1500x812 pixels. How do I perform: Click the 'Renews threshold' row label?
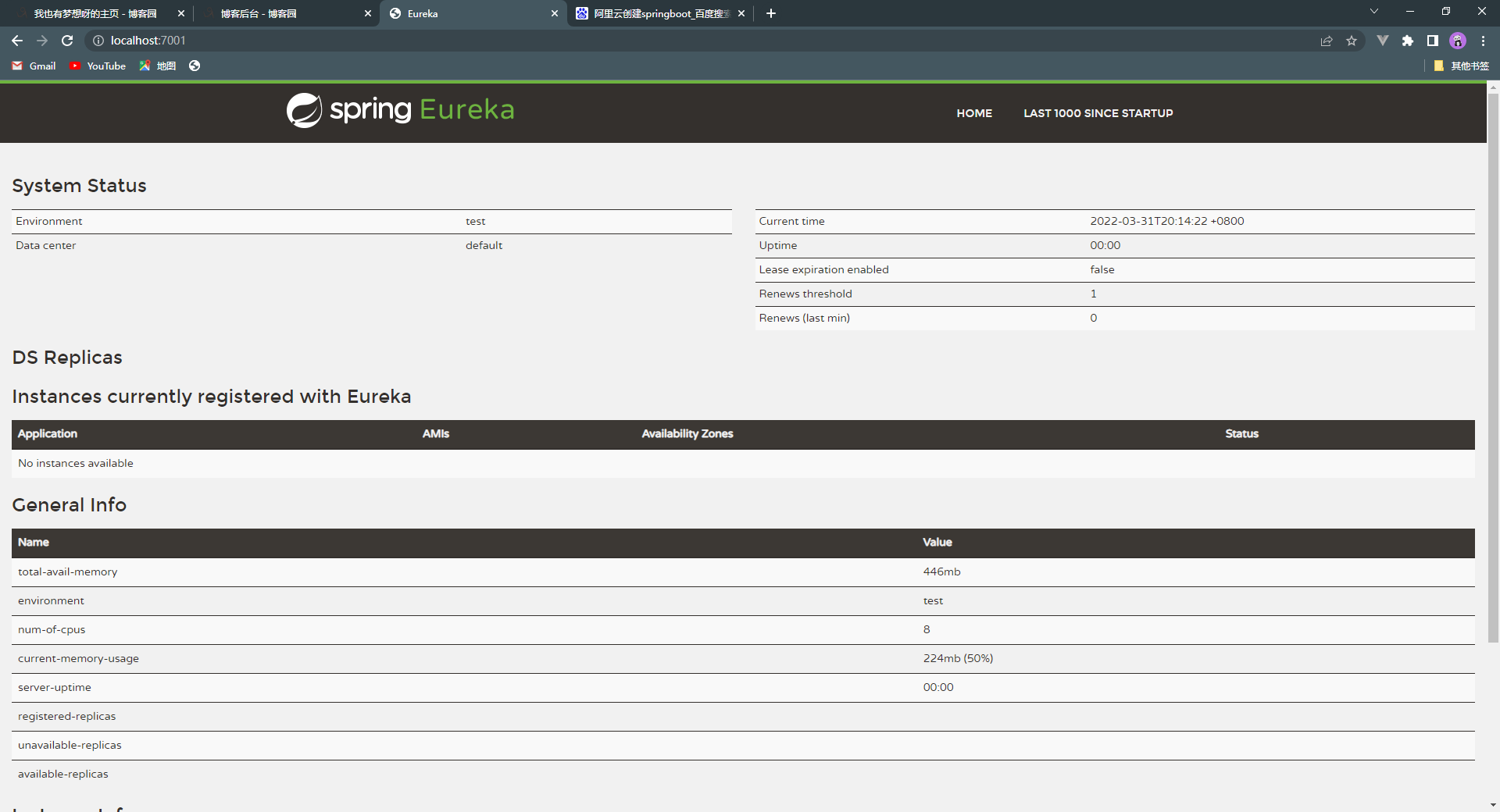(805, 294)
